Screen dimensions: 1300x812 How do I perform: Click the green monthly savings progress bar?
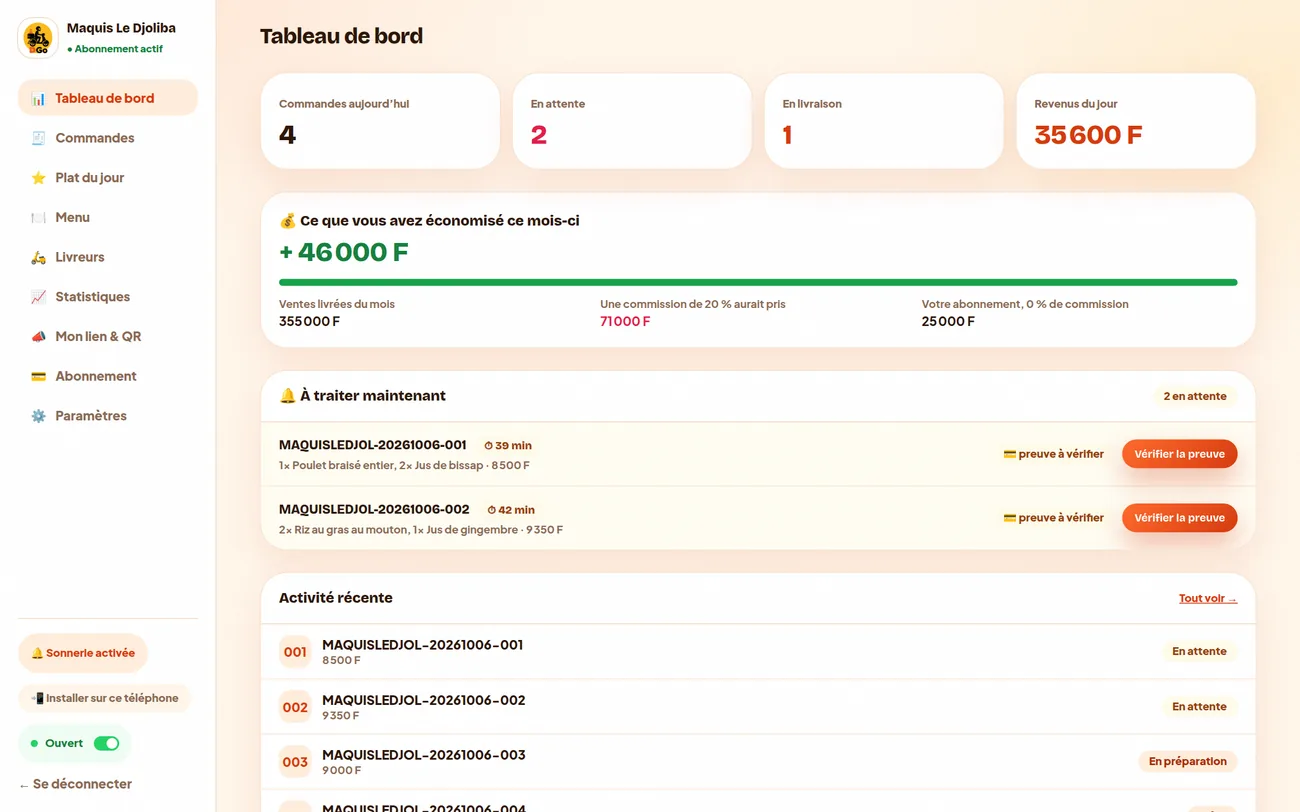pyautogui.click(x=758, y=283)
